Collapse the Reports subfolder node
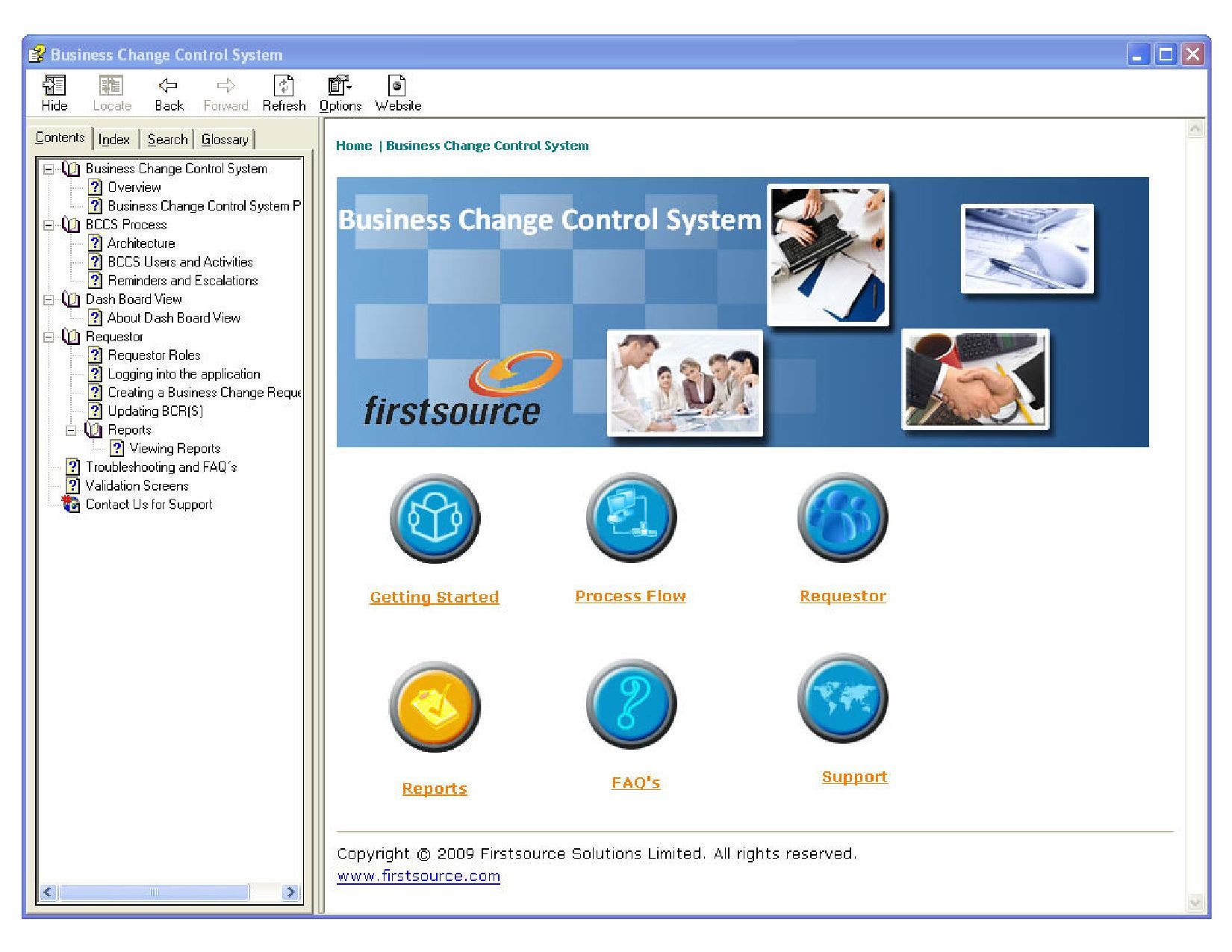This screenshot has width=1232, height=952. click(71, 430)
